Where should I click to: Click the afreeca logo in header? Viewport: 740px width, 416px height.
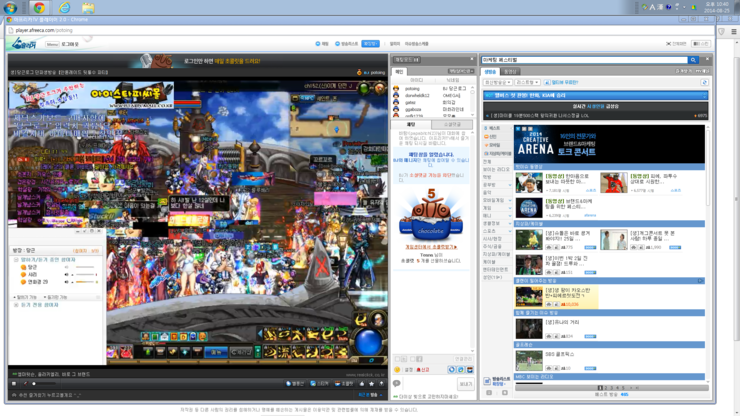click(25, 44)
